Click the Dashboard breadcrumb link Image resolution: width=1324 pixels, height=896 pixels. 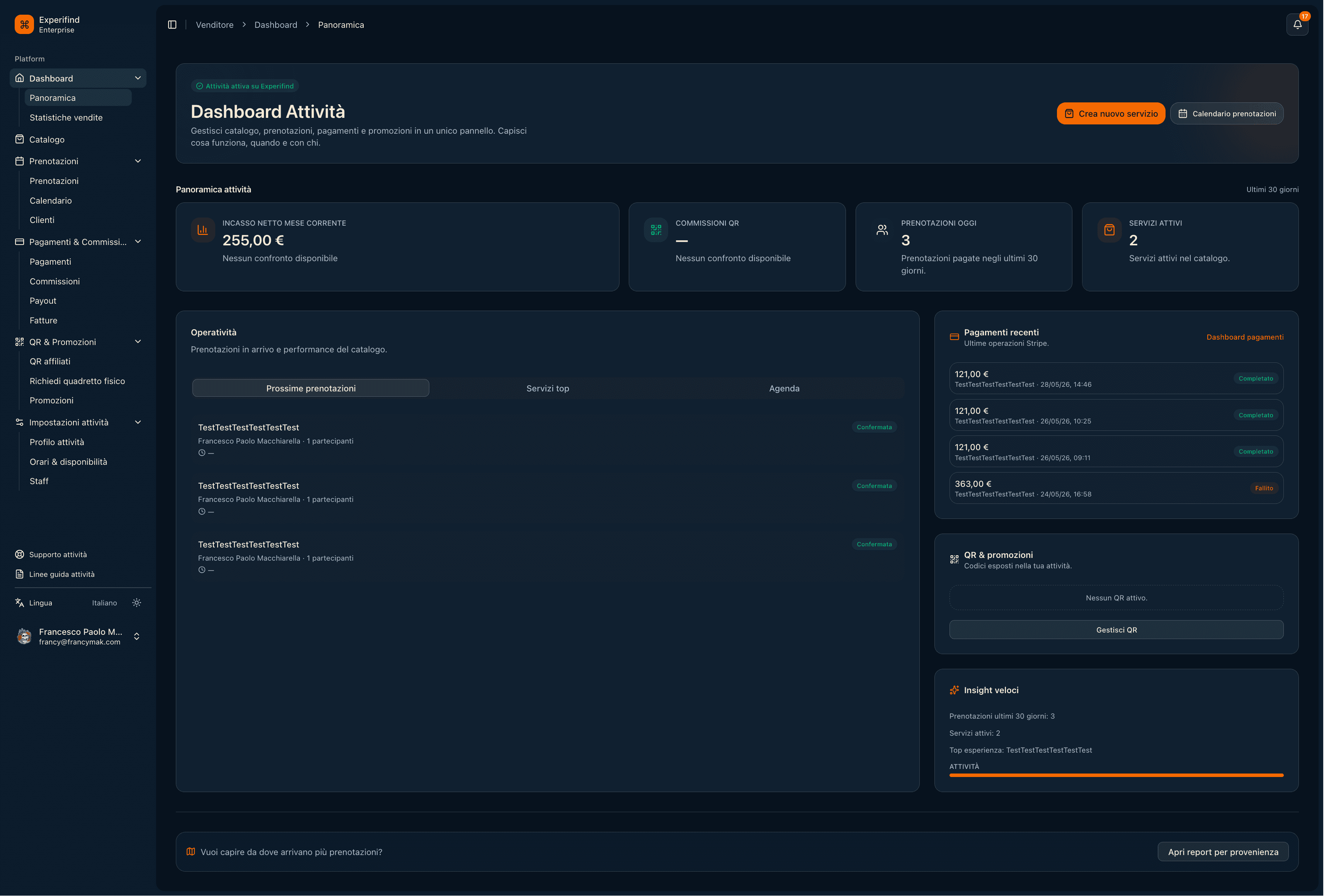(x=276, y=24)
